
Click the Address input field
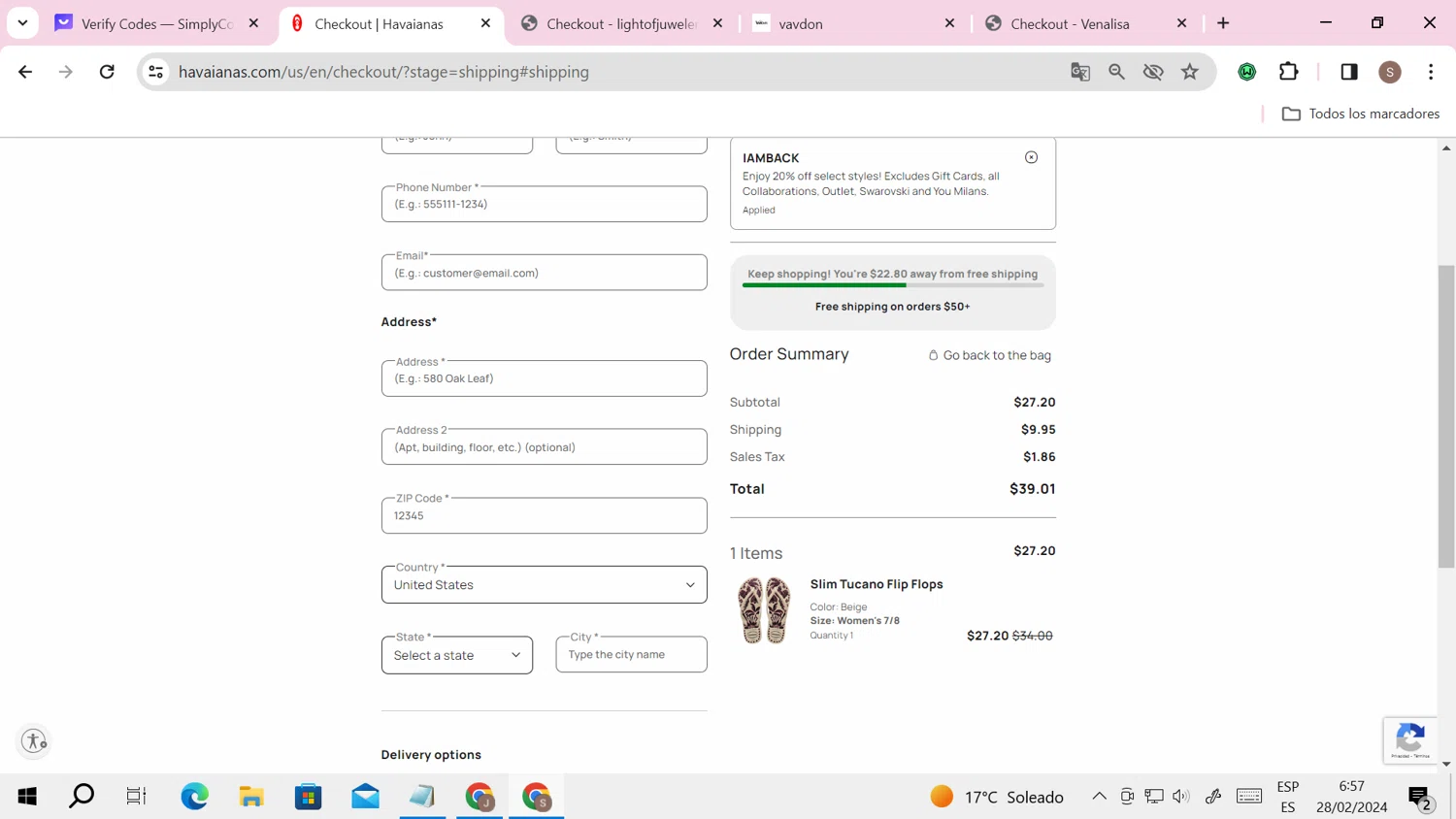[545, 378]
